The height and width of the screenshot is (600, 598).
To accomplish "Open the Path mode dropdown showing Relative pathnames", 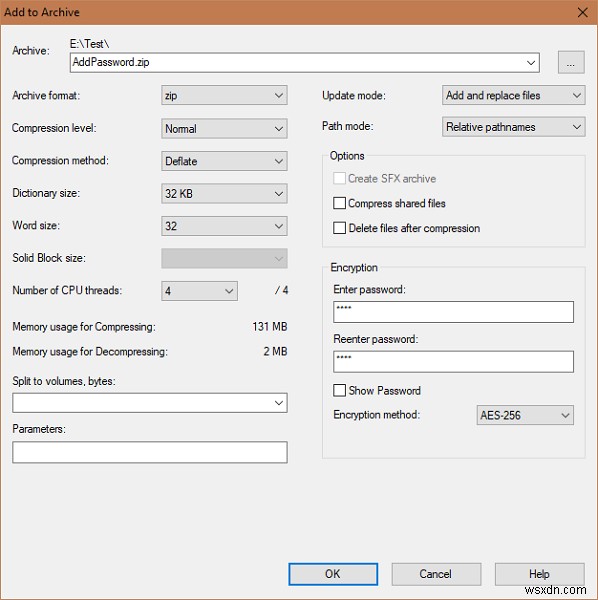I will pyautogui.click(x=513, y=127).
